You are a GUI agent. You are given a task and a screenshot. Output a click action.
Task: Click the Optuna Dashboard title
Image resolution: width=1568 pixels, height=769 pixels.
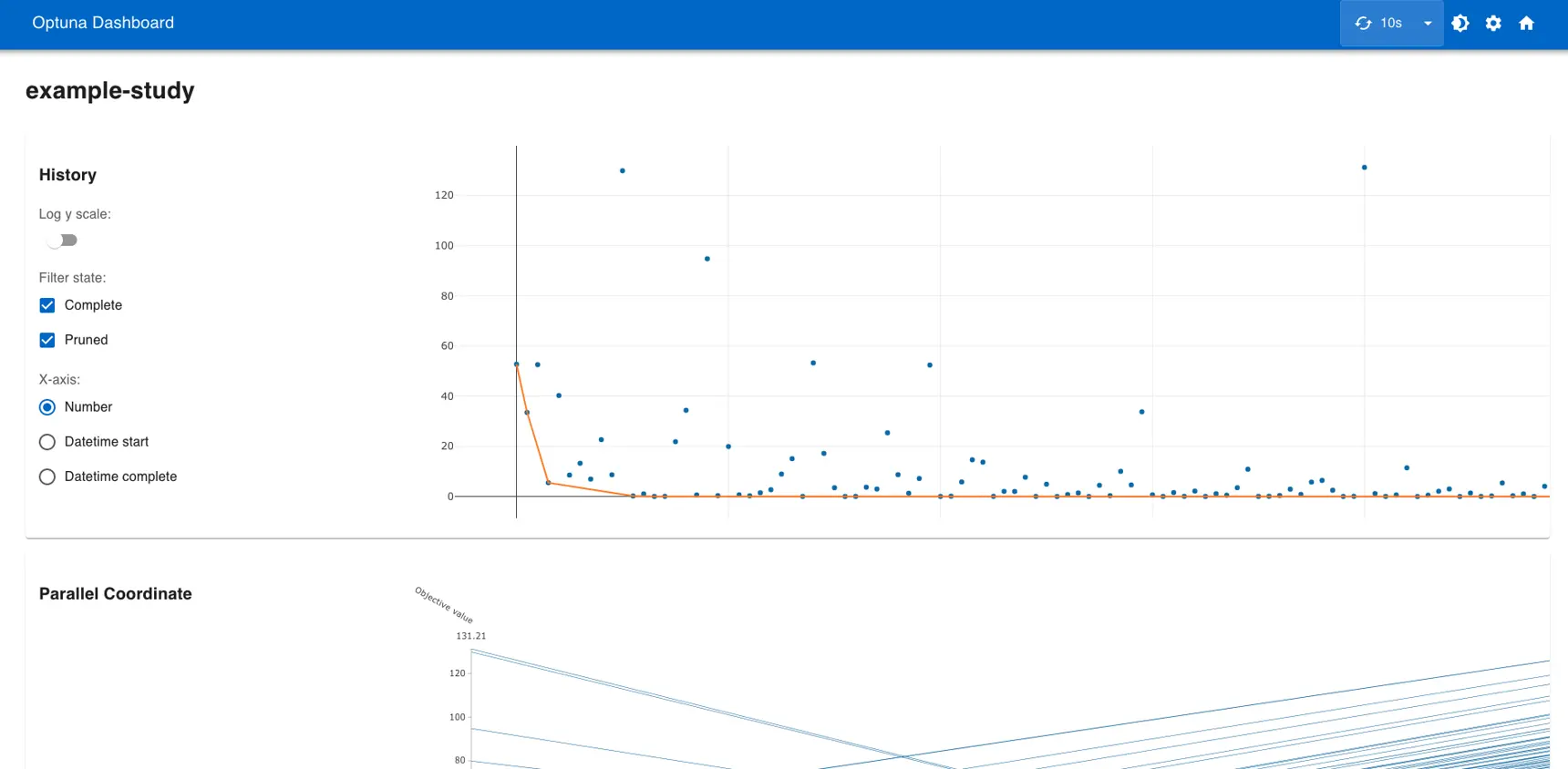103,23
